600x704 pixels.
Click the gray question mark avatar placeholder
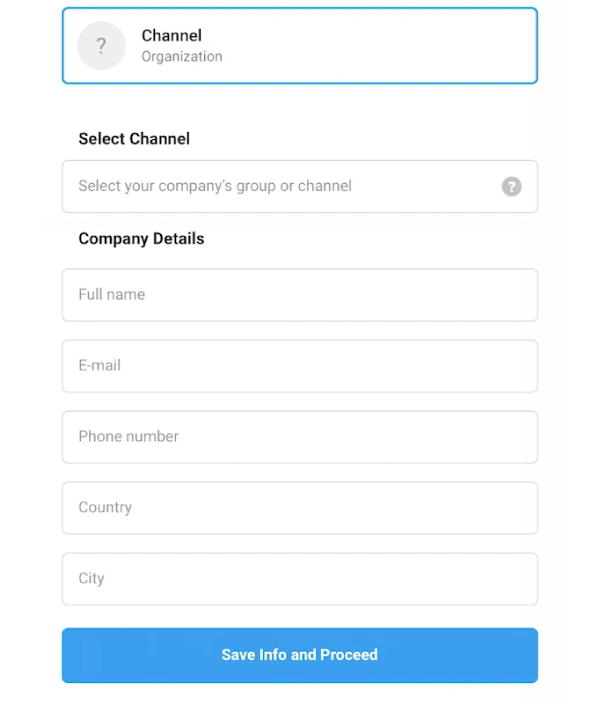[101, 45]
